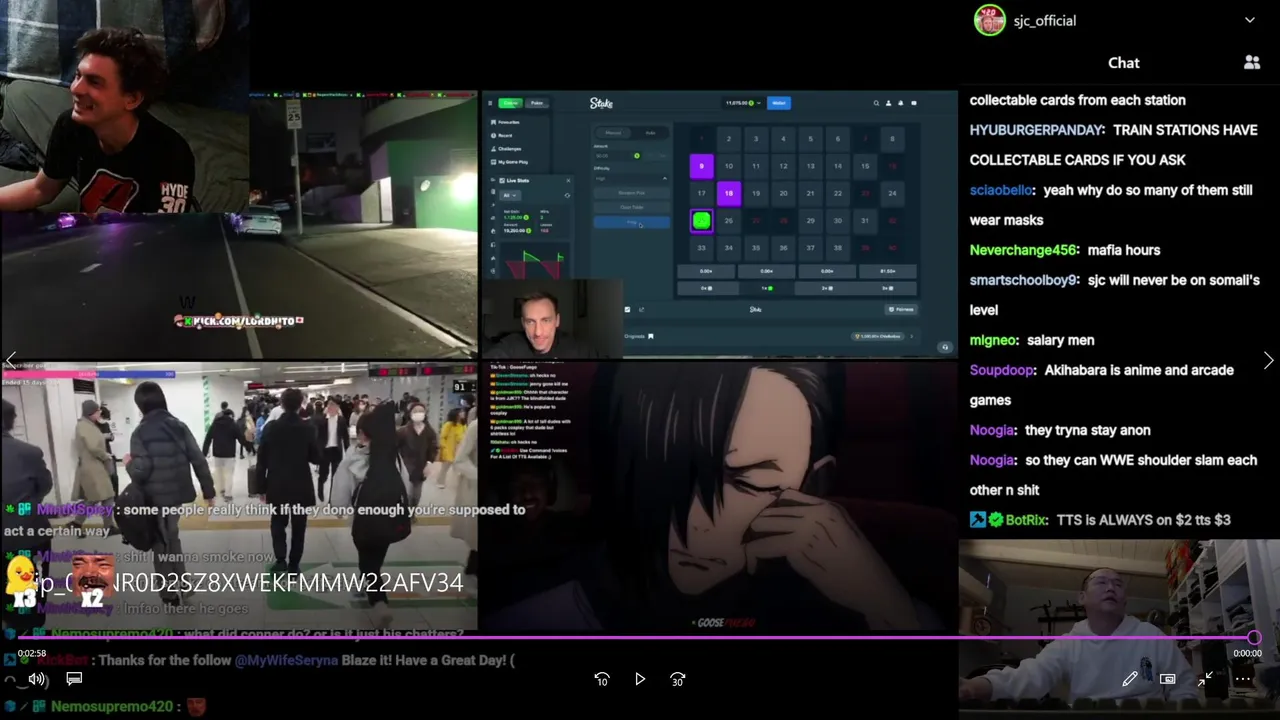Viewport: 1280px width, 720px height.
Task: Click Neverchange456 in the chat
Action: coord(1023,250)
